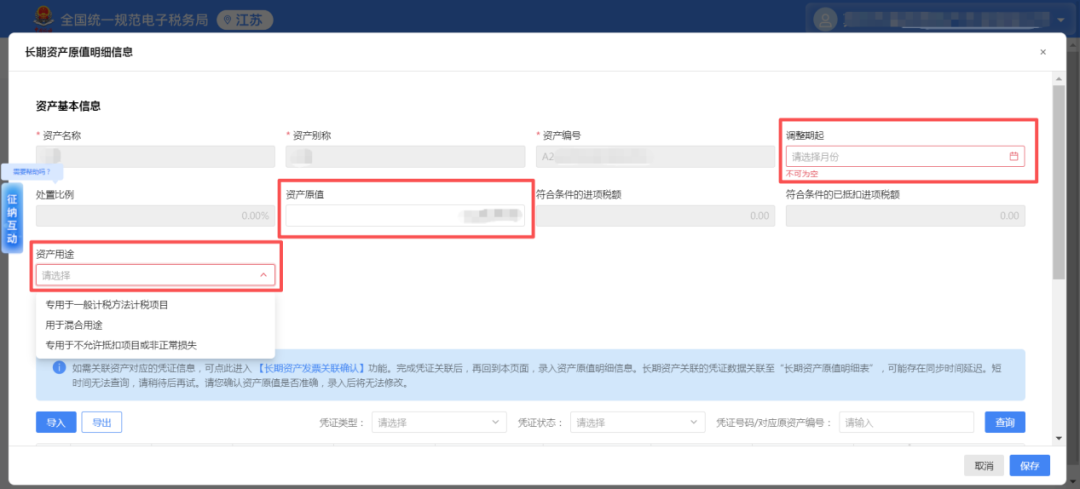Click the 凭证号码/对应原资产编号 input field
Viewport: 1080px width, 489px height.
906,422
